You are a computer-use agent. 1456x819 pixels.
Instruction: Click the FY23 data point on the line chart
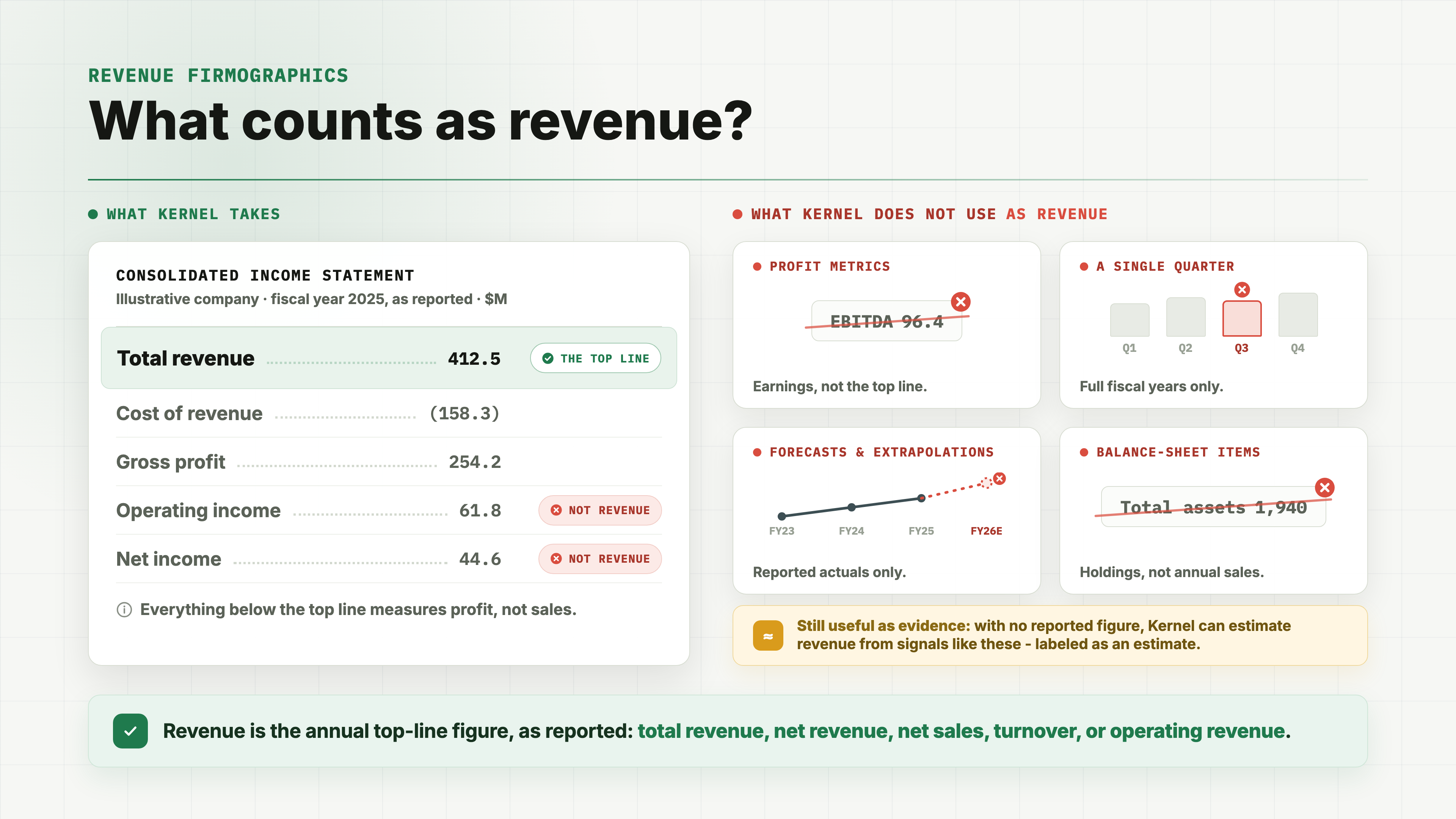782,516
